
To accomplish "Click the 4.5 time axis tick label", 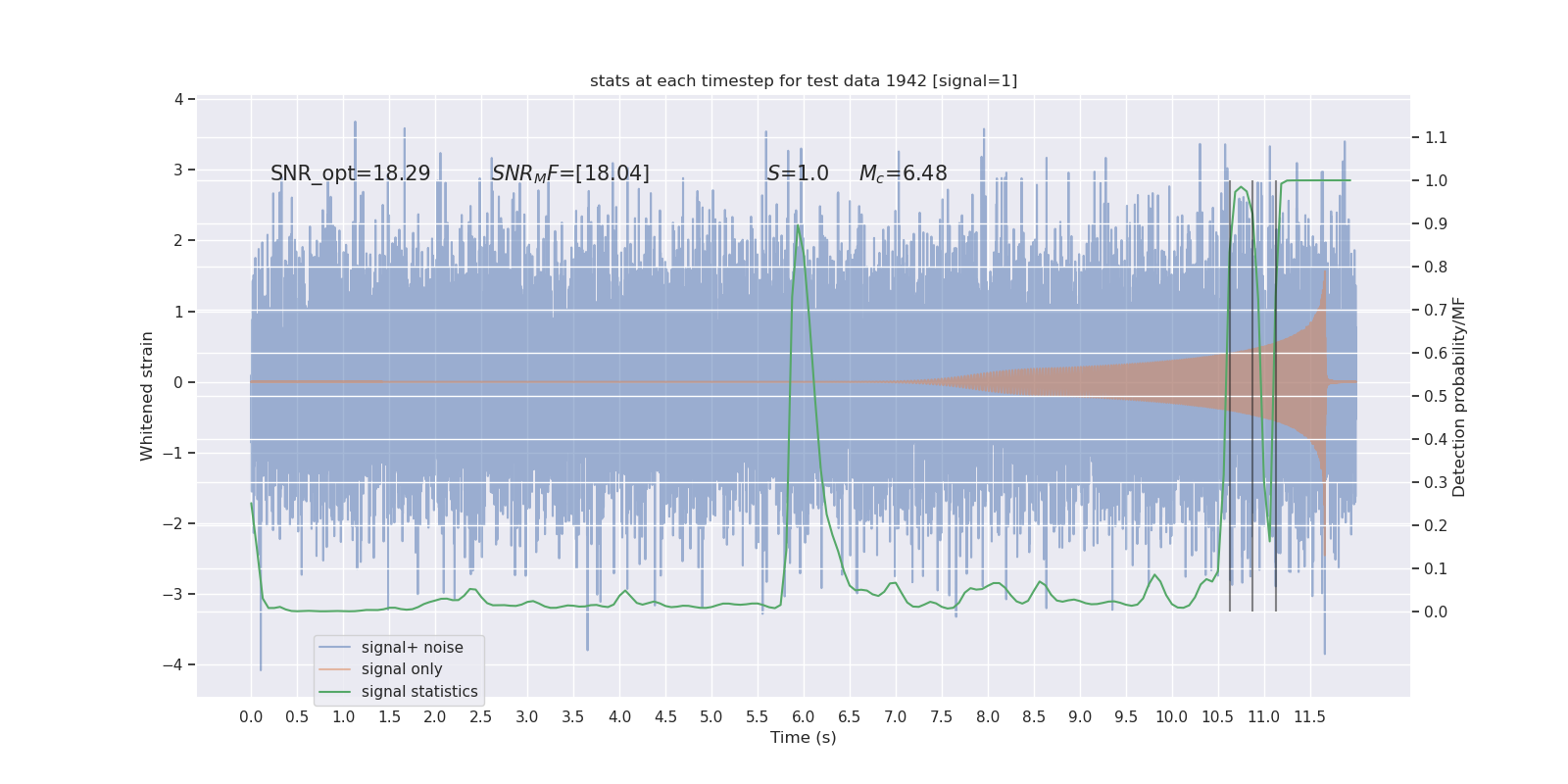I will pyautogui.click(x=665, y=717).
